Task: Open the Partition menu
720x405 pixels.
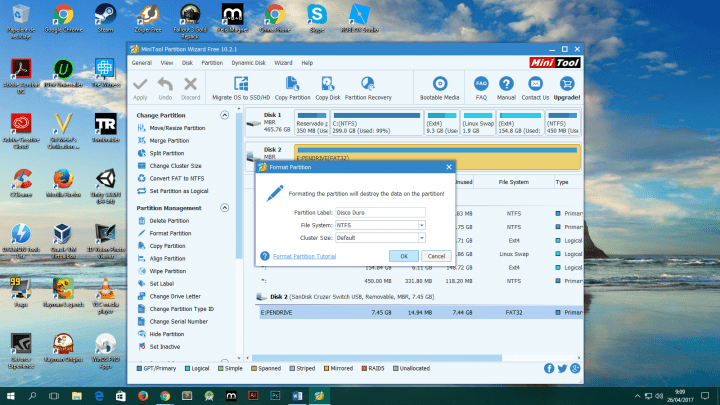Action: (212, 63)
